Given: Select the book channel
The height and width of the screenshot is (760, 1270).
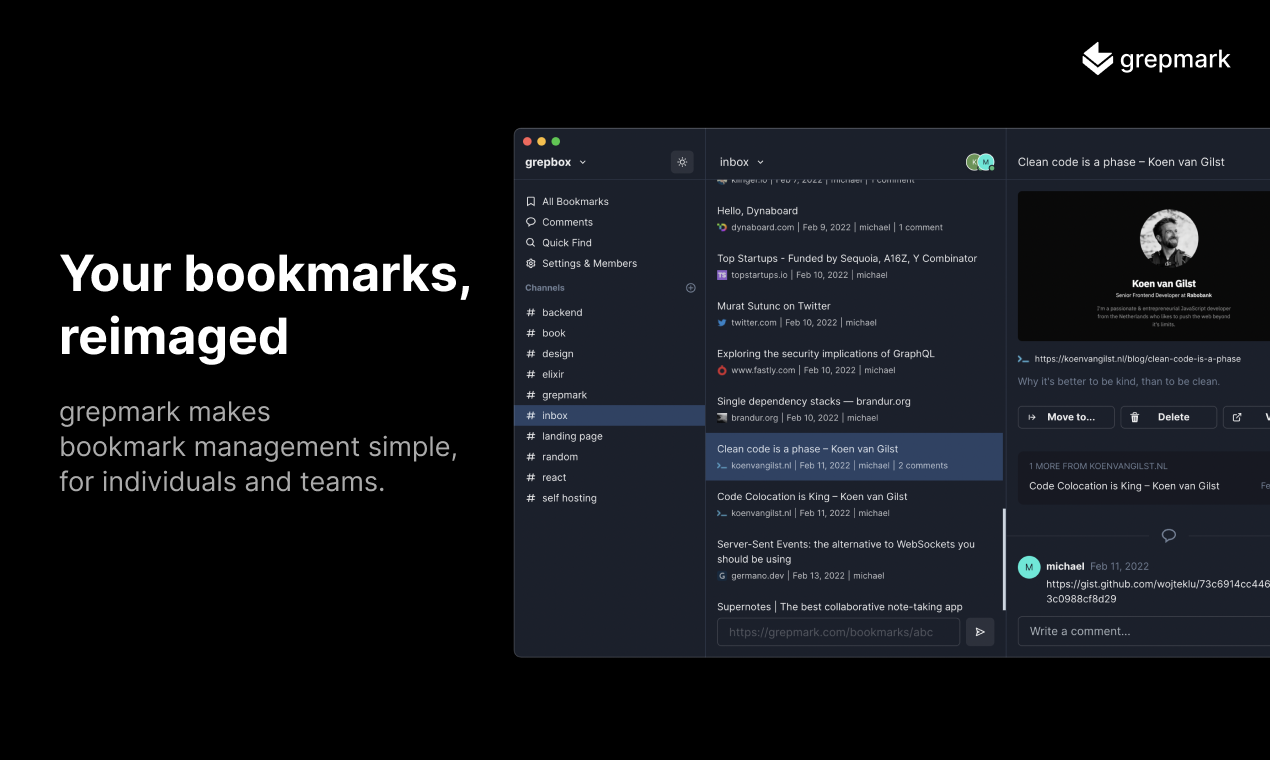Looking at the screenshot, I should pos(610,333).
